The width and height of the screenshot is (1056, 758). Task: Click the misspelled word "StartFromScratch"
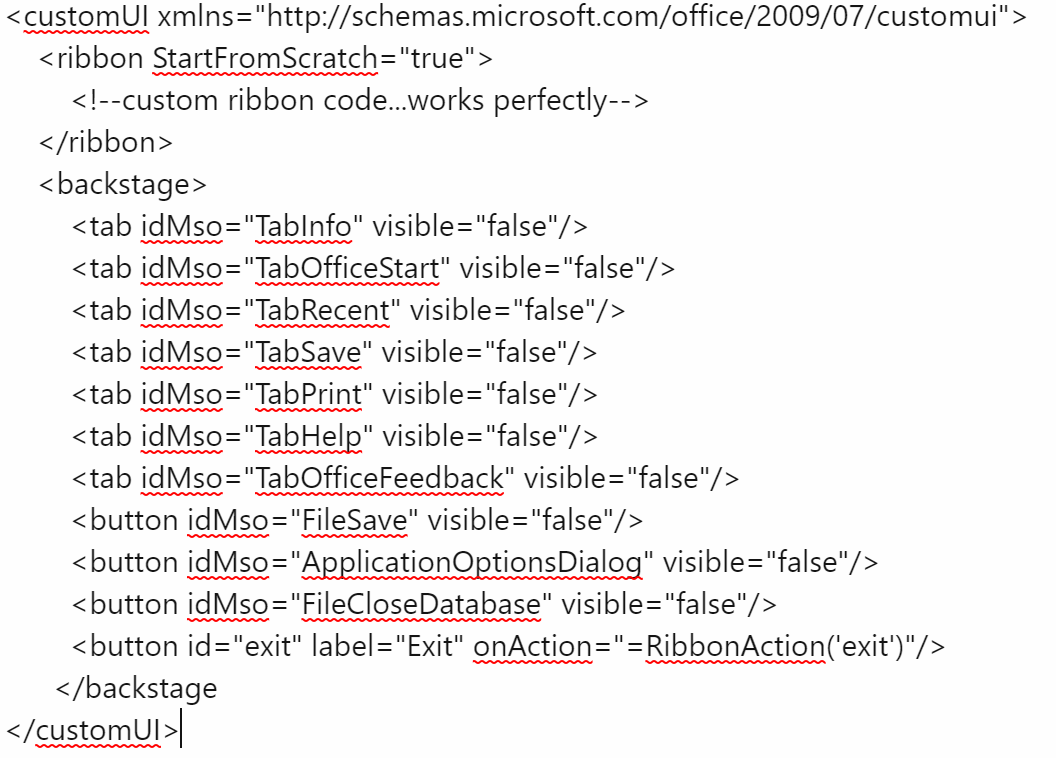pos(265,59)
